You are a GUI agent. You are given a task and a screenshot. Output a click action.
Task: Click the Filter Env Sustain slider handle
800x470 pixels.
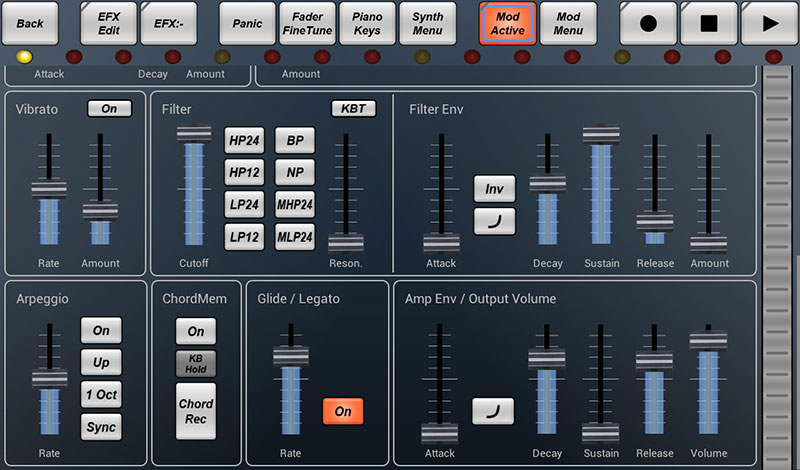click(601, 135)
